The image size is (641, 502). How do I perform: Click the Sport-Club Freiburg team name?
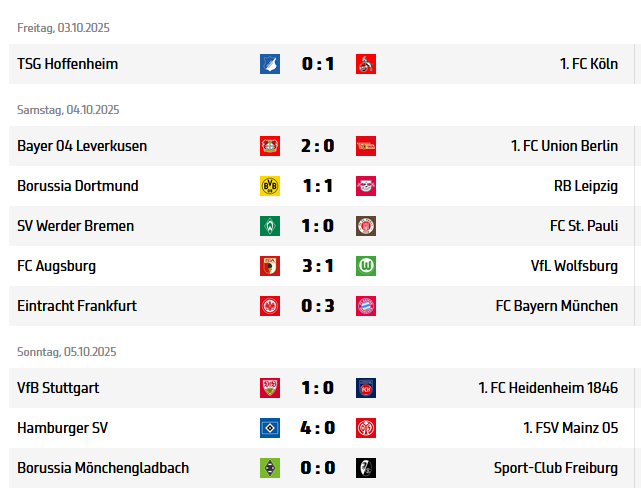click(x=556, y=468)
